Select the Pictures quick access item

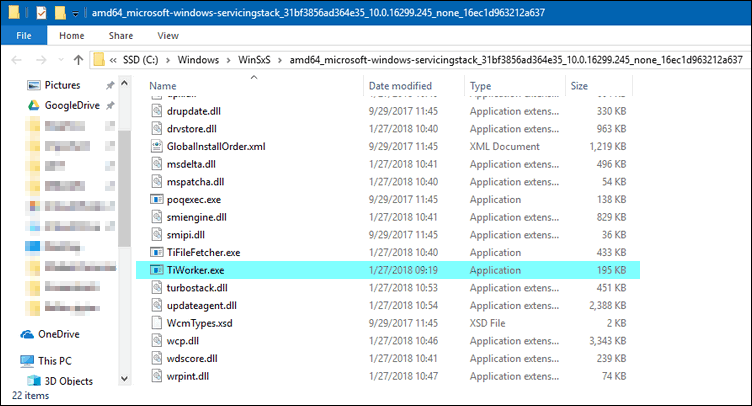pos(62,85)
